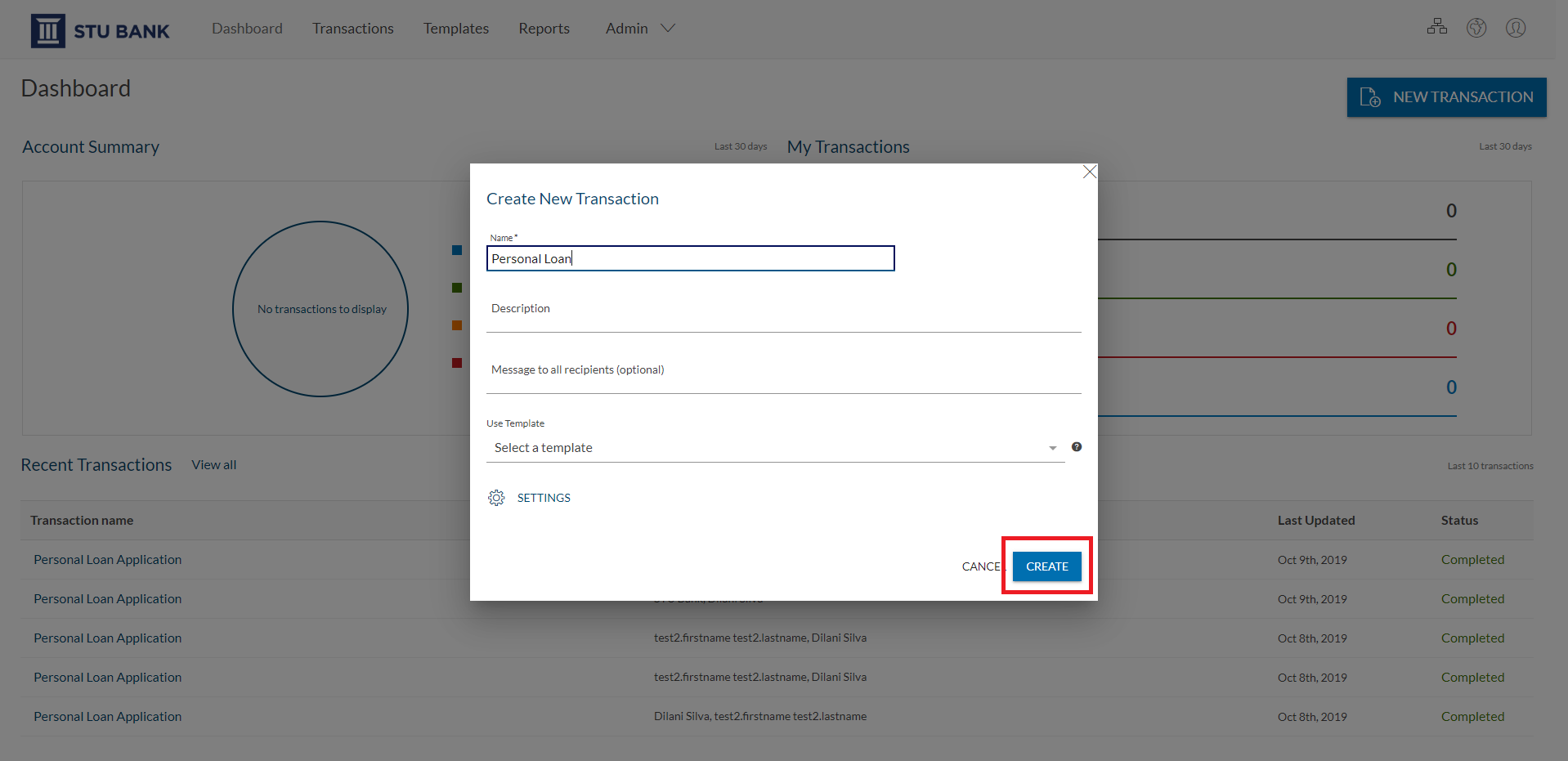Click the CREATE button

click(1047, 566)
